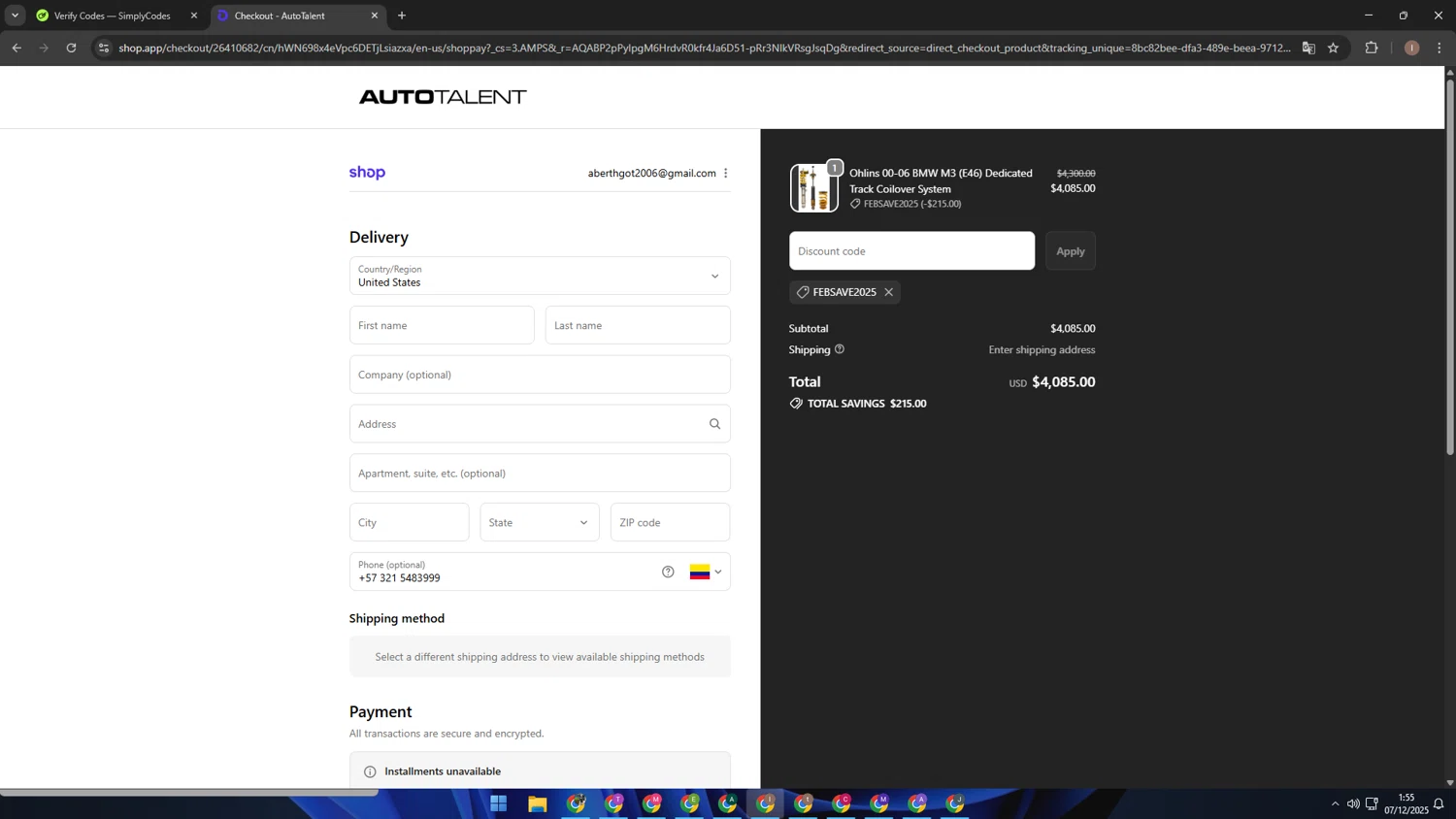Click the Installments unavailable info icon
Image resolution: width=1456 pixels, height=819 pixels.
tap(370, 771)
